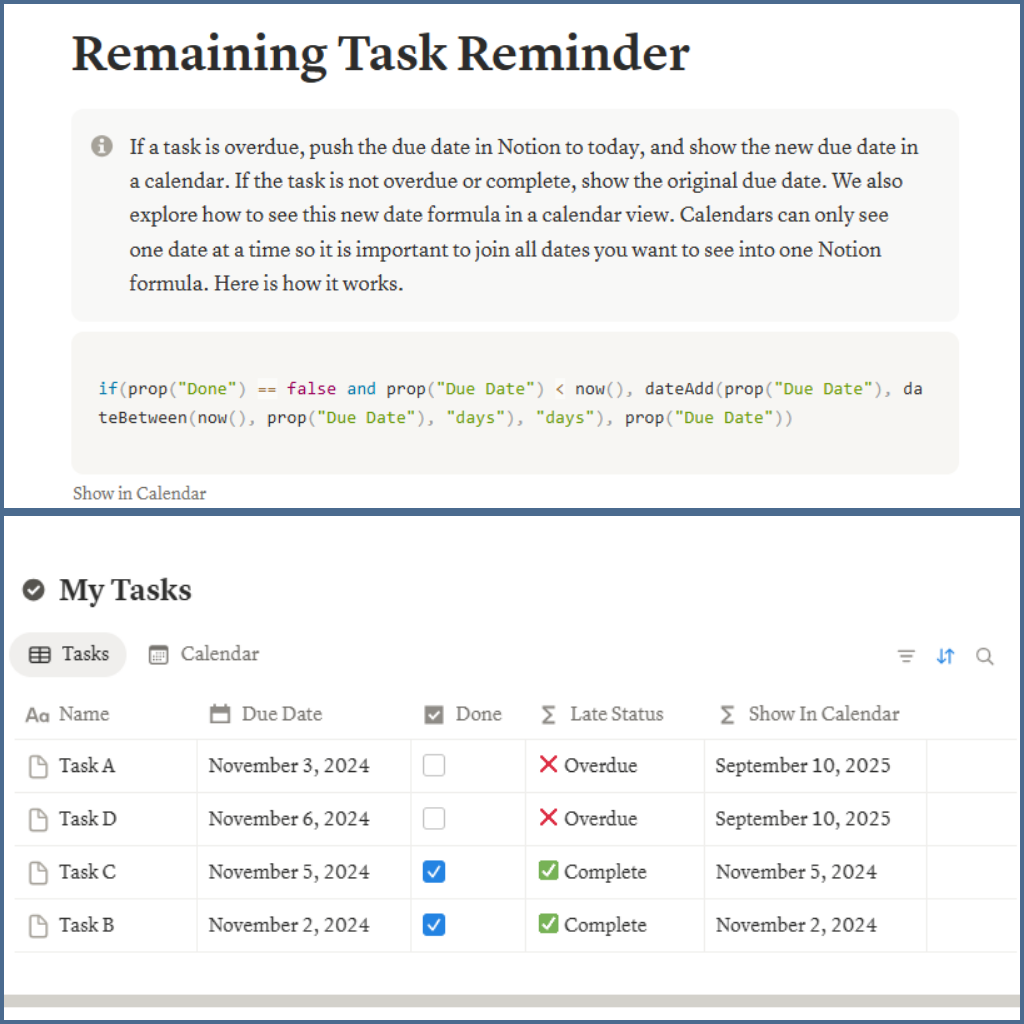Click the Show in Calendar caption
This screenshot has width=1024, height=1024.
click(140, 493)
